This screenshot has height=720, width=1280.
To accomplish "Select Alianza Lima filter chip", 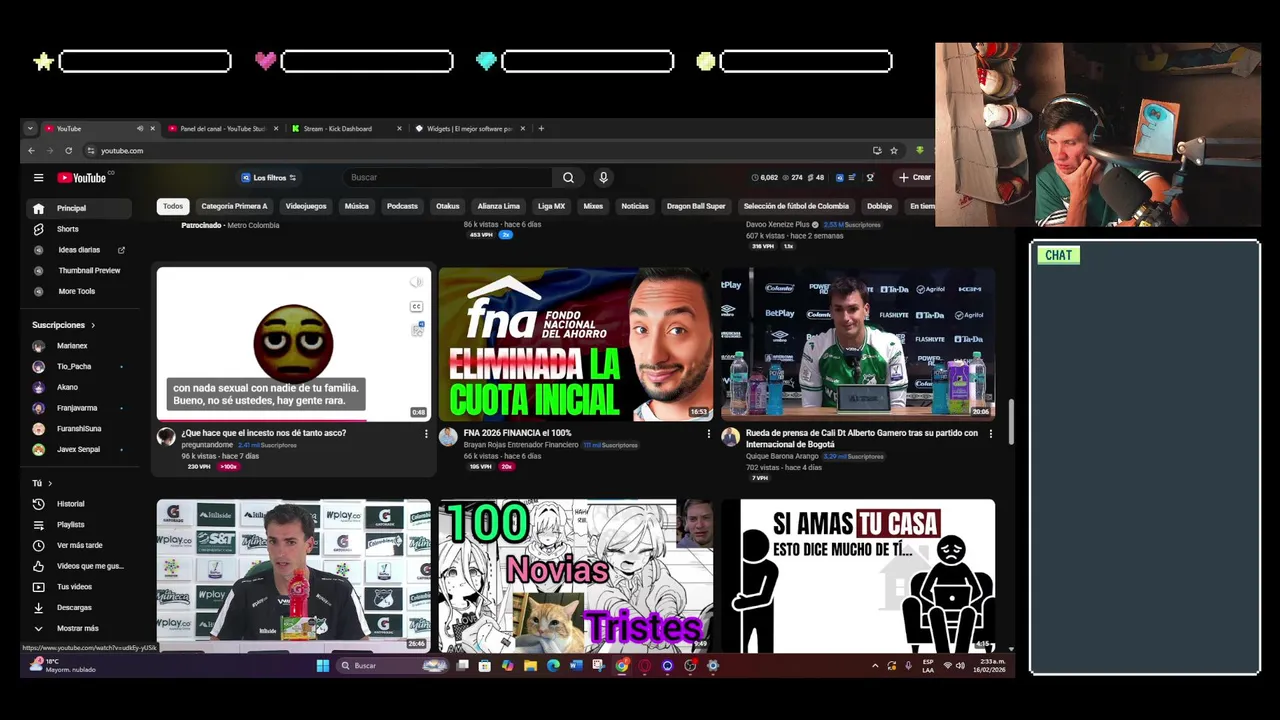I will pos(498,206).
